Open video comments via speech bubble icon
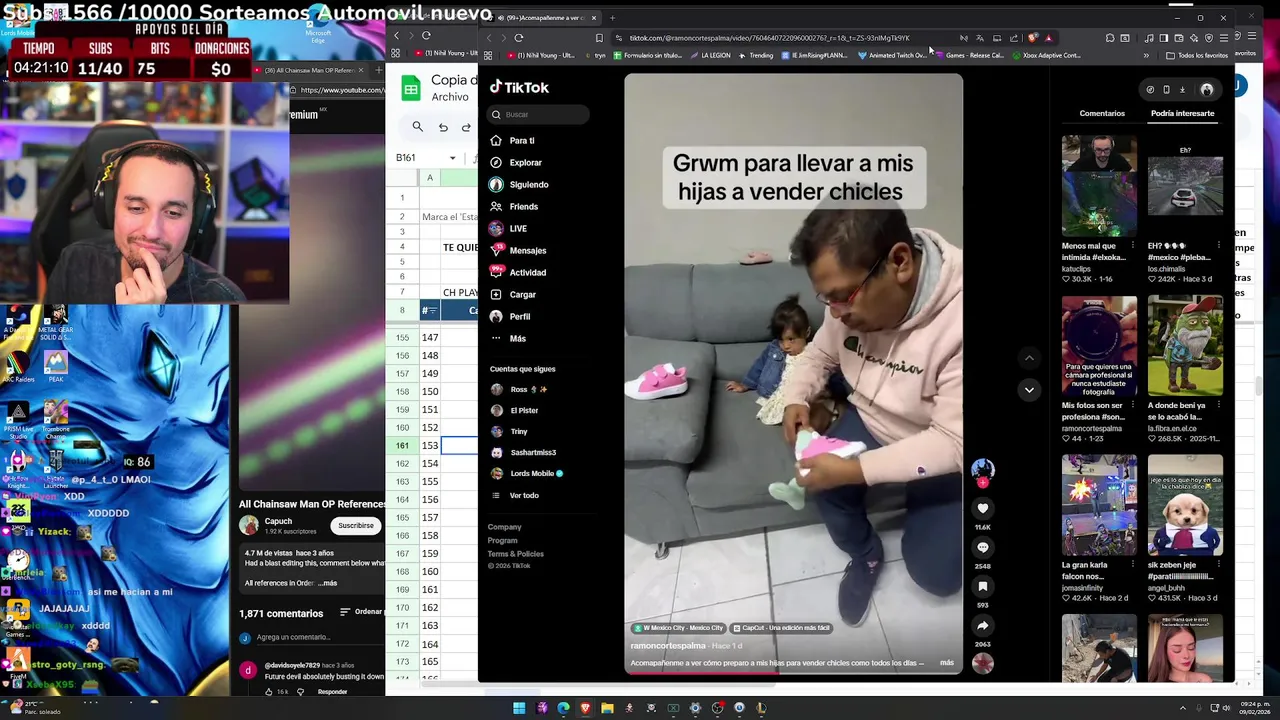This screenshot has height=720, width=1280. coord(983,547)
